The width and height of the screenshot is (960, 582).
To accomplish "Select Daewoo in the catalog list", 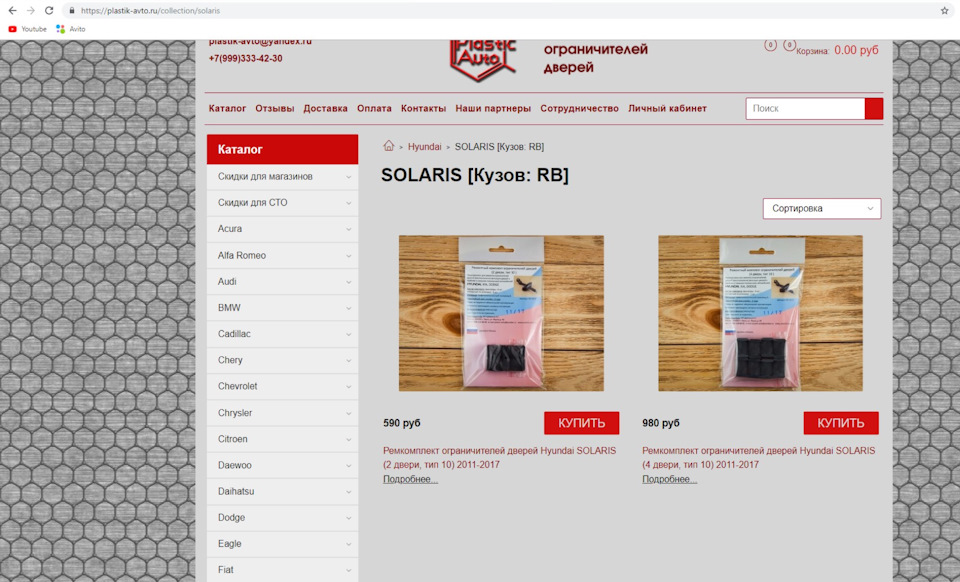I will coord(282,465).
